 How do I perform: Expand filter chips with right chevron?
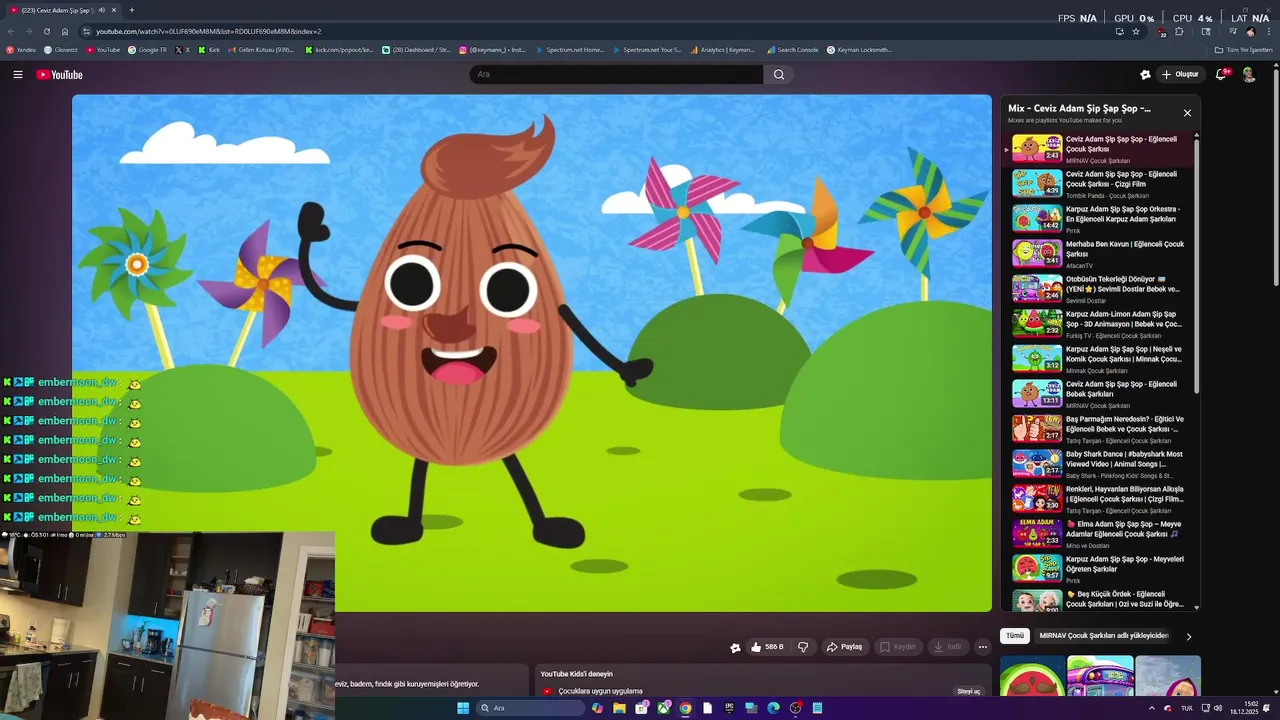(1188, 636)
